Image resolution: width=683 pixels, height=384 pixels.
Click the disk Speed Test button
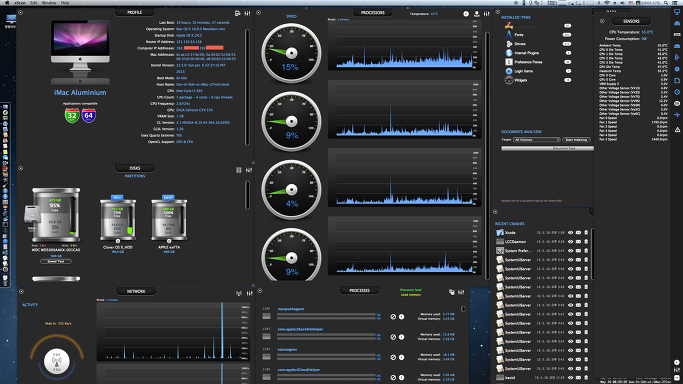tap(56, 261)
